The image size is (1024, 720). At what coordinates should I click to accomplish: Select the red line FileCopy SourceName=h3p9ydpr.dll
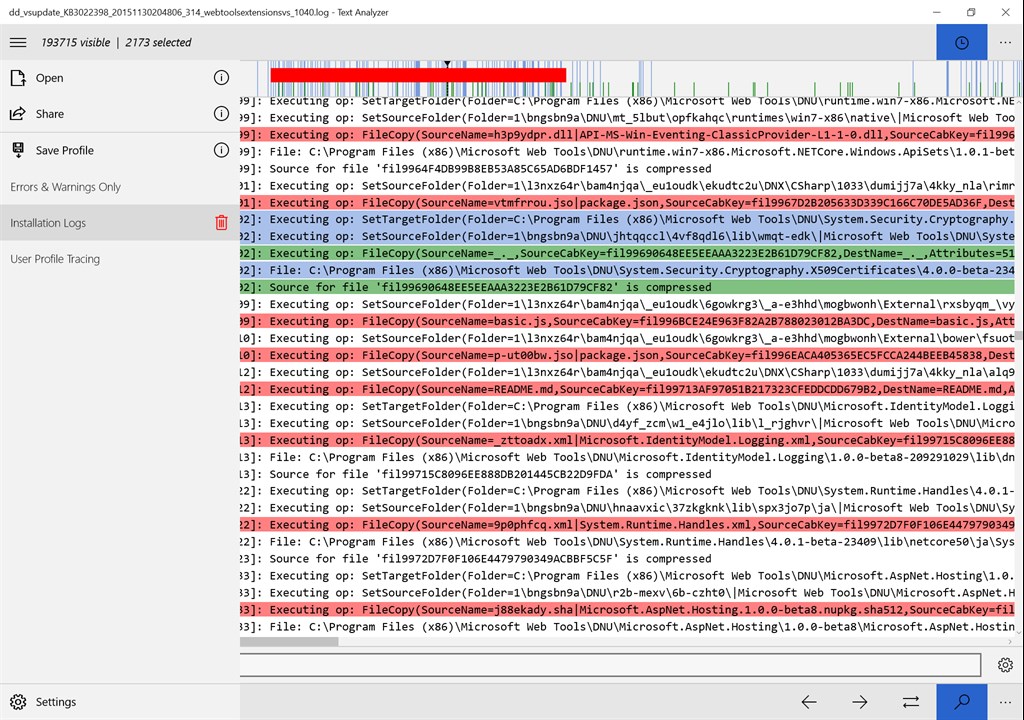pyautogui.click(x=627, y=135)
